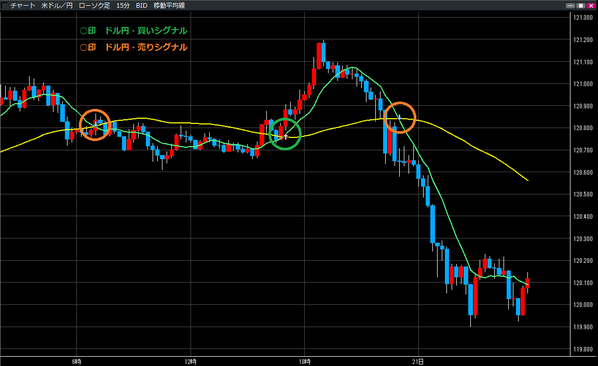
Task: Maximize the chart window
Action: click(580, 6)
